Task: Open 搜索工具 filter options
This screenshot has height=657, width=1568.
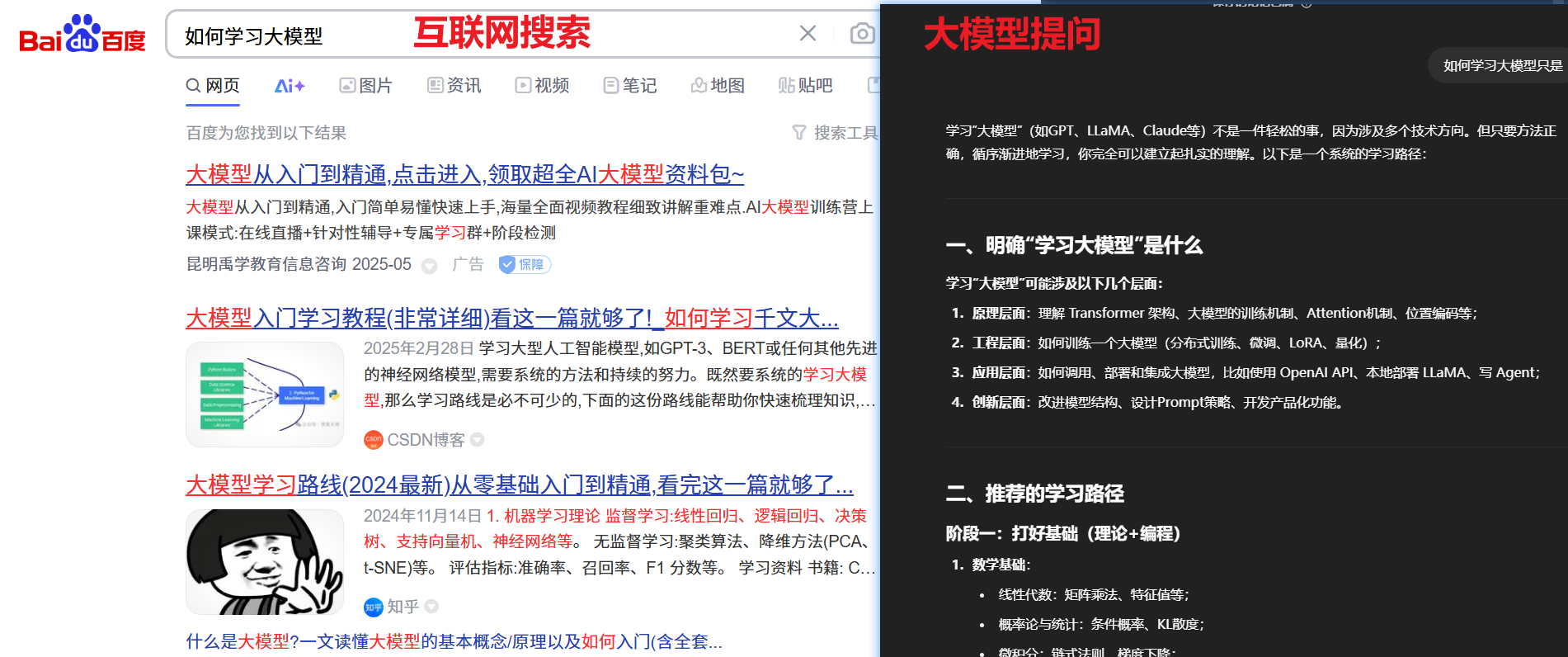Action: [x=836, y=133]
